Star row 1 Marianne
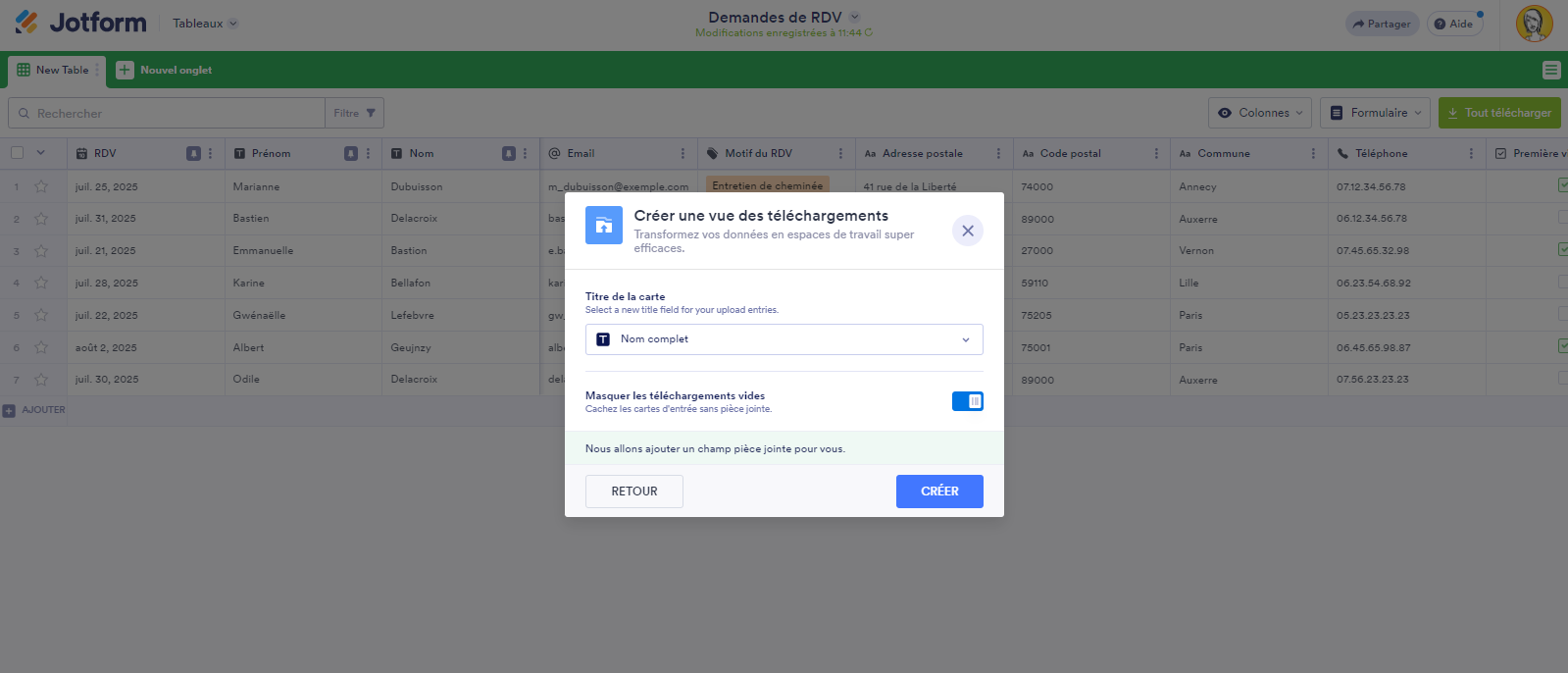This screenshot has width=1568, height=673. click(x=41, y=186)
